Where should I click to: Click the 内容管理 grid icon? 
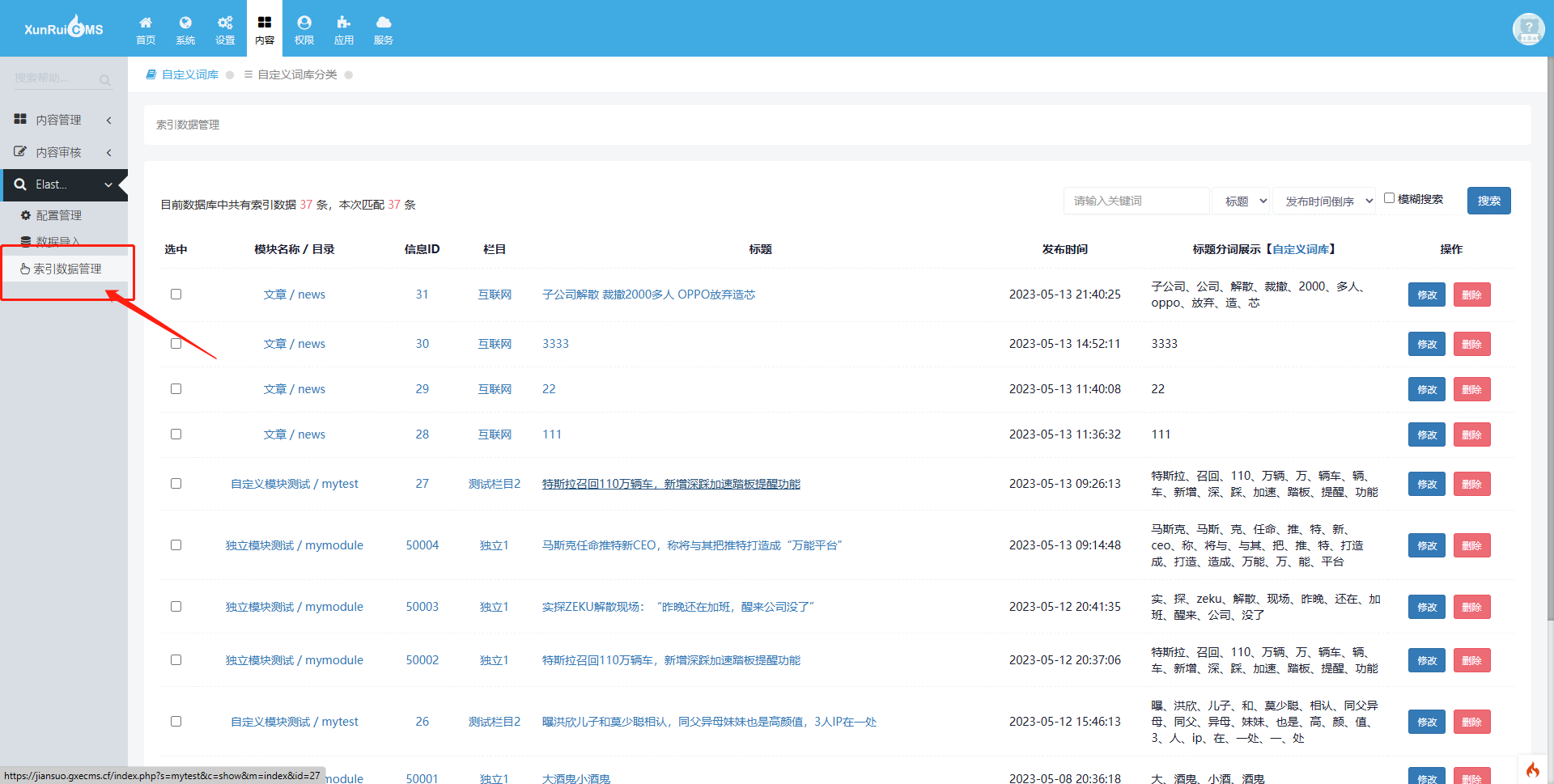[20, 119]
